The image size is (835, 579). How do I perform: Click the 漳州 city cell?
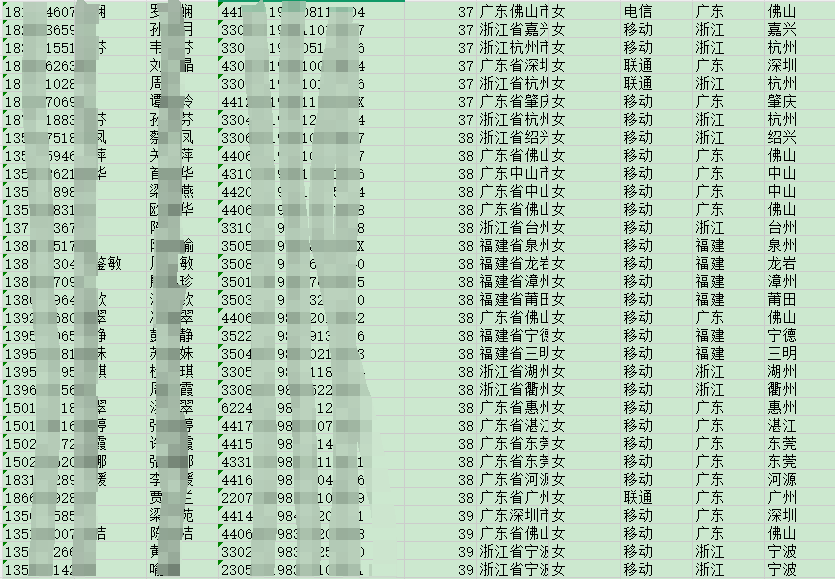tap(782, 282)
